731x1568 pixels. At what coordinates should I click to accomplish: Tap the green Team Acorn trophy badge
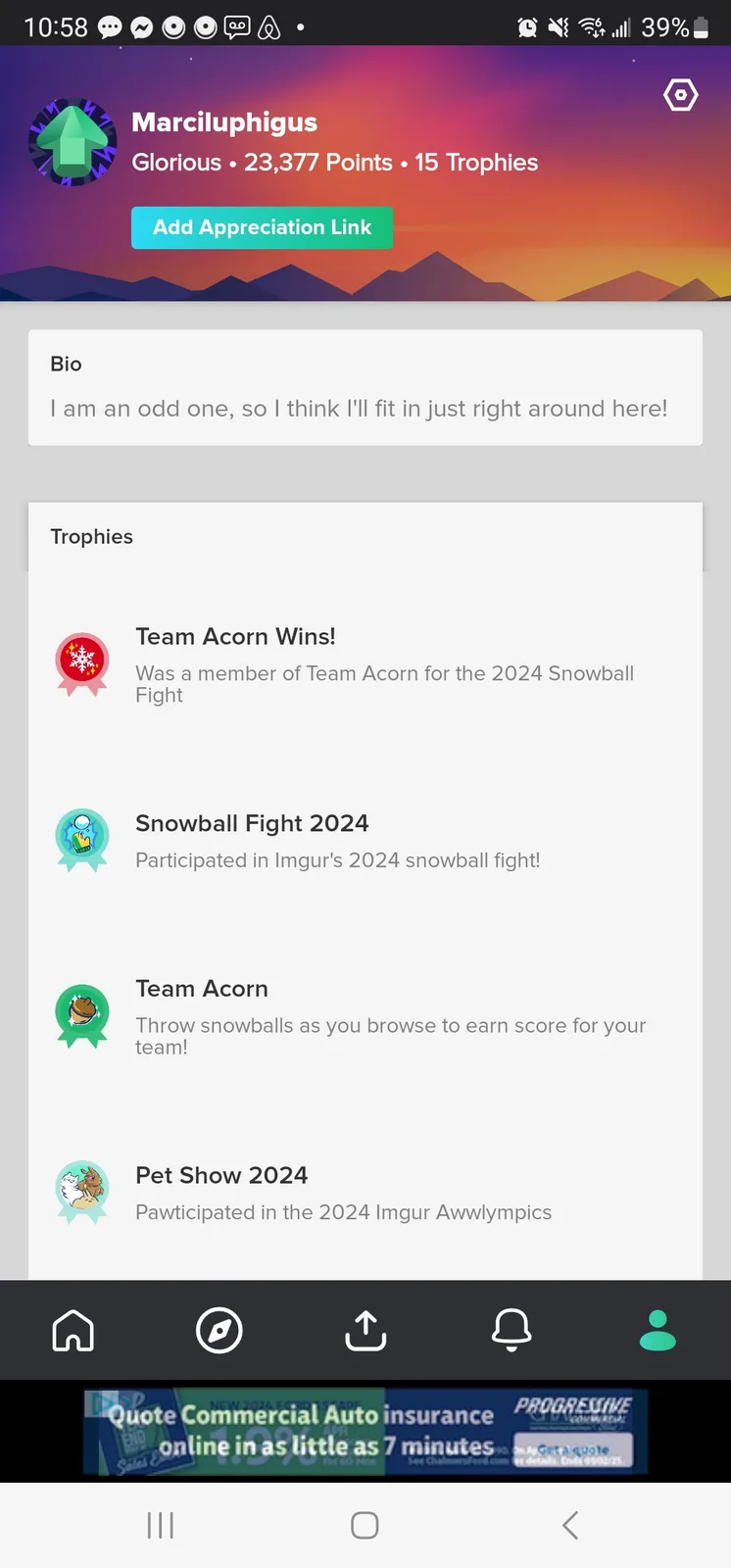tap(82, 1016)
